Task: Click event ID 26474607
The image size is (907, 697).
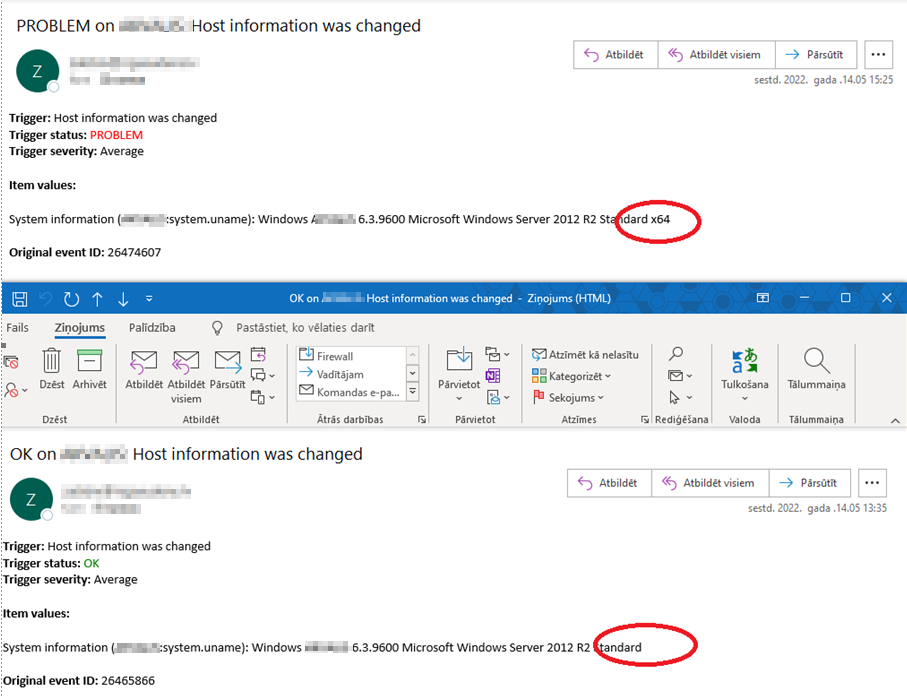Action: pos(134,252)
